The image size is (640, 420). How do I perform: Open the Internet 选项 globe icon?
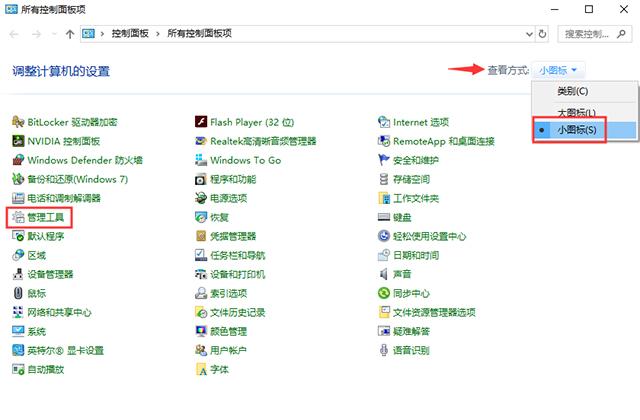coord(384,122)
